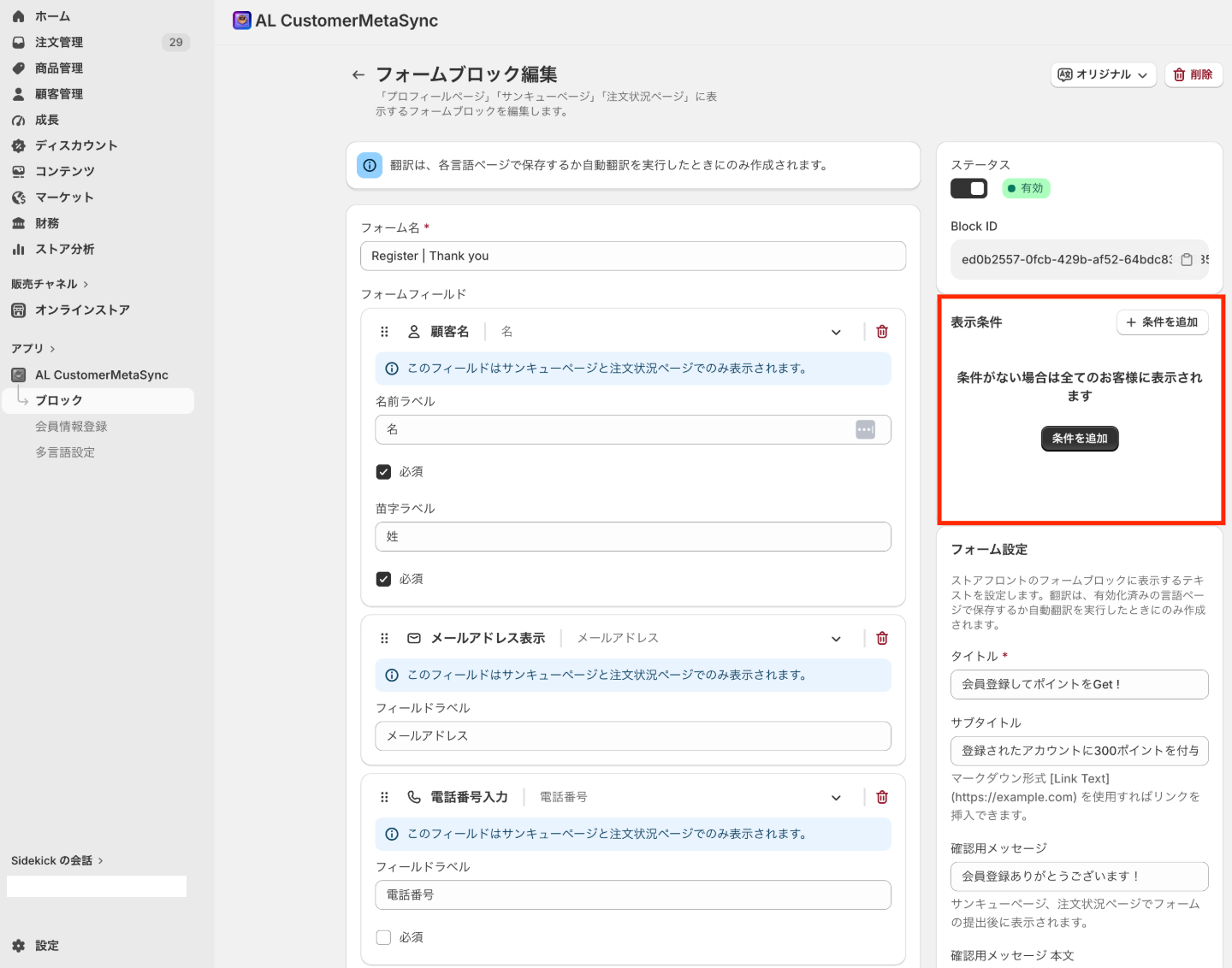Click the dark 条件を追加 button
The image size is (1232, 968).
1080,439
